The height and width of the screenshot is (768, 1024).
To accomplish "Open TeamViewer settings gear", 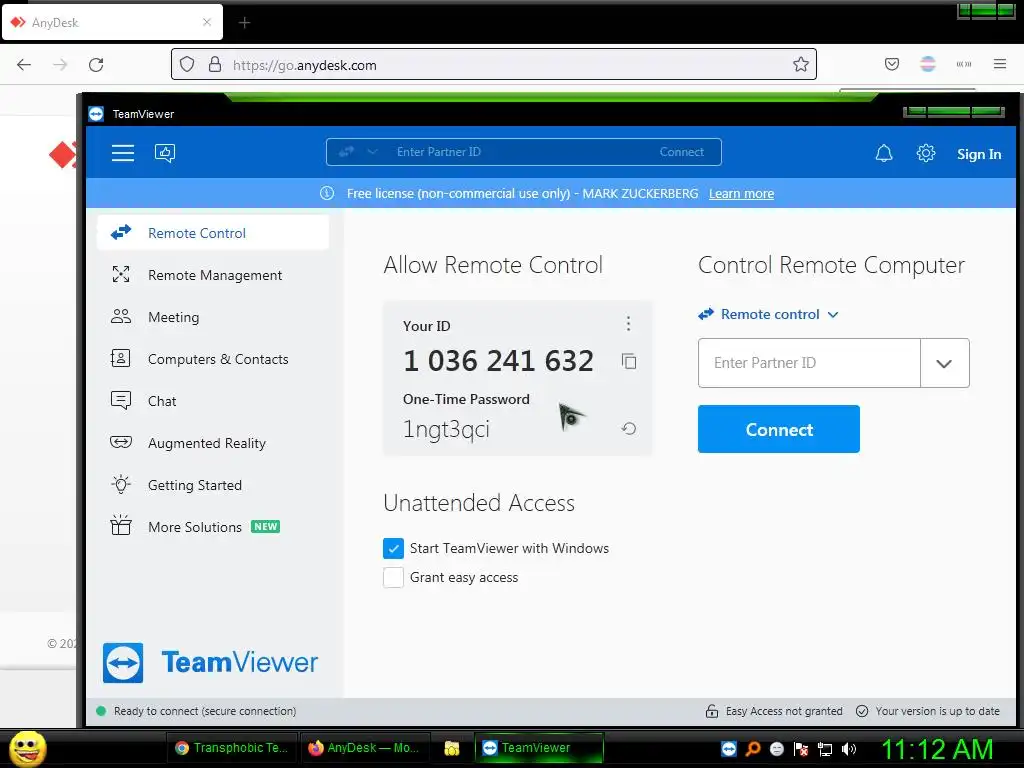I will click(x=925, y=153).
